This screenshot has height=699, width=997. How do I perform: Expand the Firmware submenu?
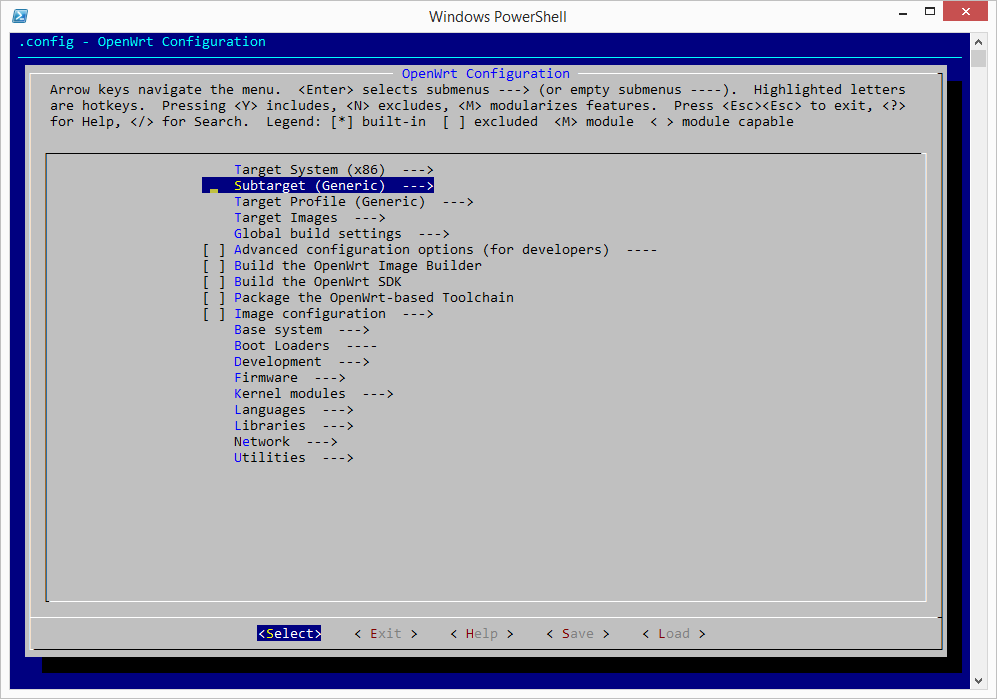coord(289,378)
